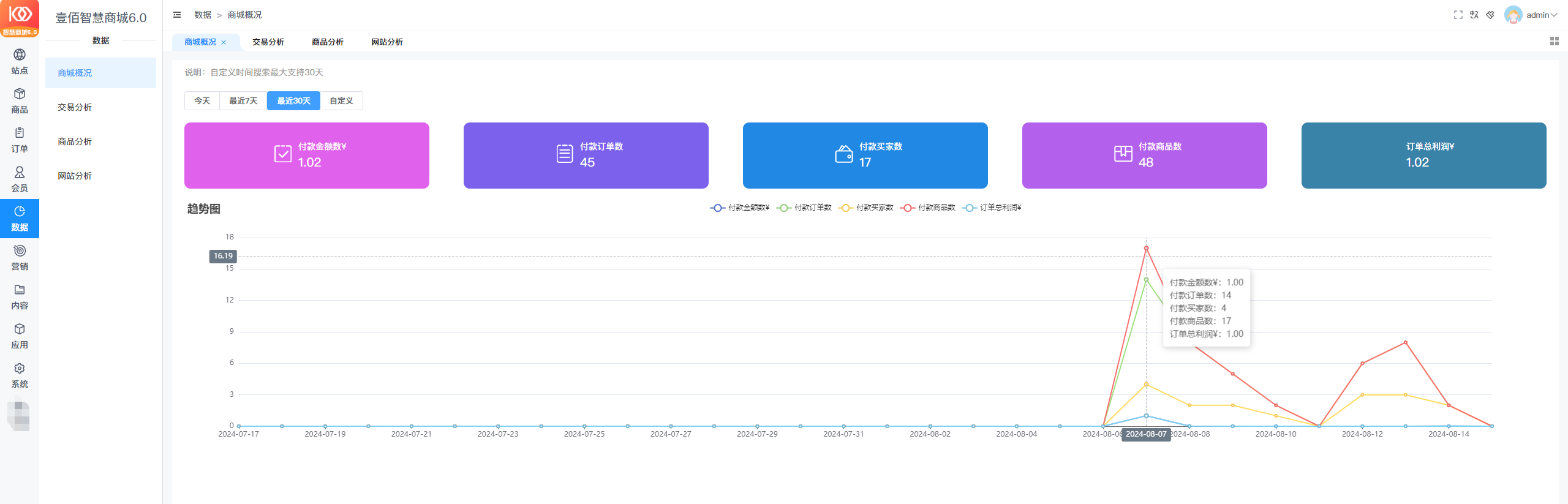This screenshot has width=1568, height=504.
Task: Close the 商城概况 tab
Action: coord(224,42)
